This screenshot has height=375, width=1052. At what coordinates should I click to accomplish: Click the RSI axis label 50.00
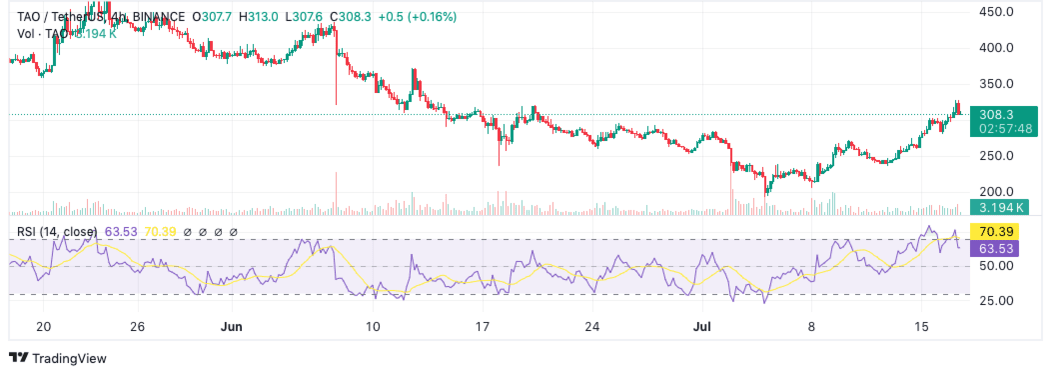tap(996, 266)
